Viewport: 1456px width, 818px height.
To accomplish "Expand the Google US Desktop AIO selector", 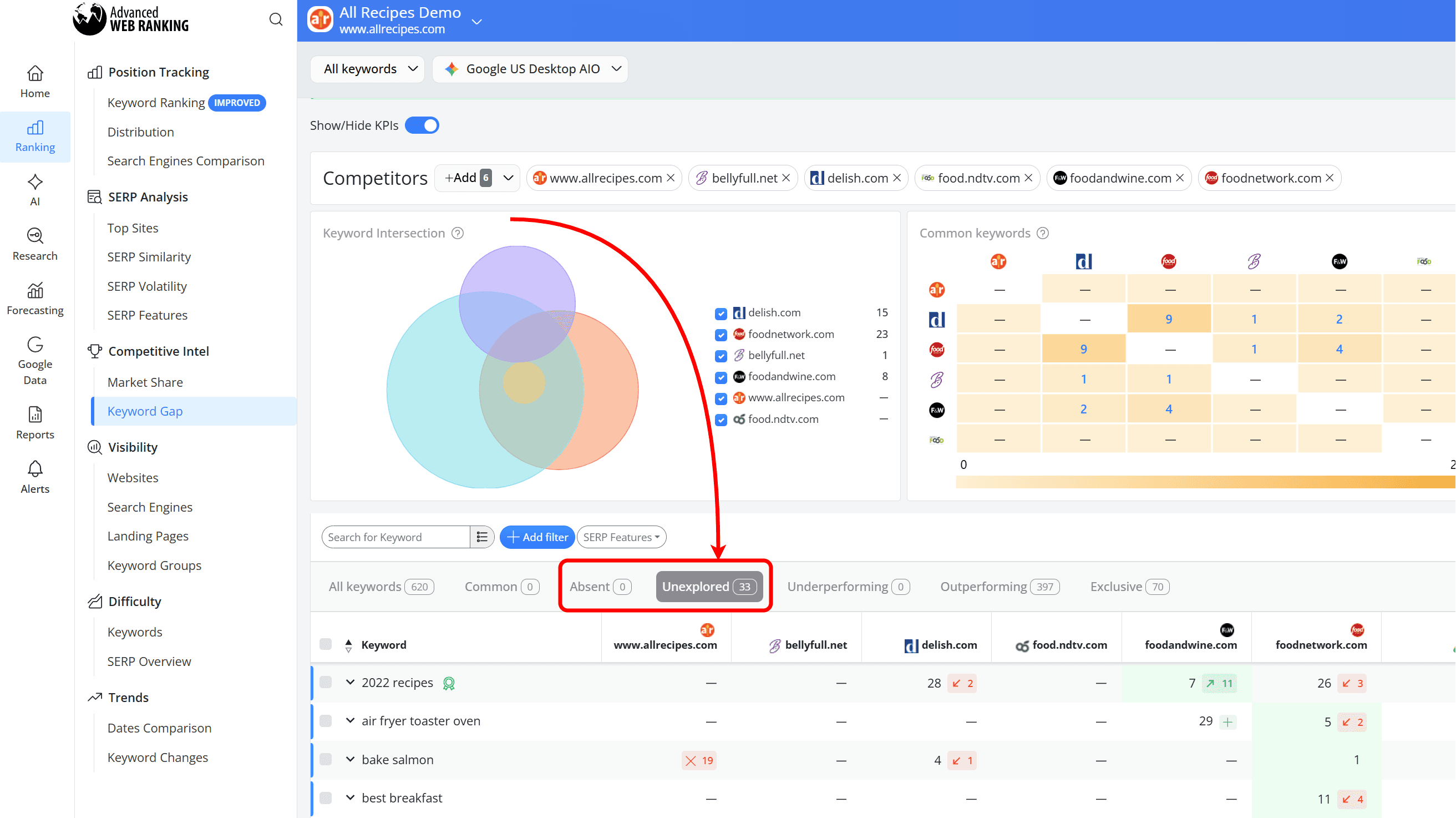I will (x=530, y=68).
